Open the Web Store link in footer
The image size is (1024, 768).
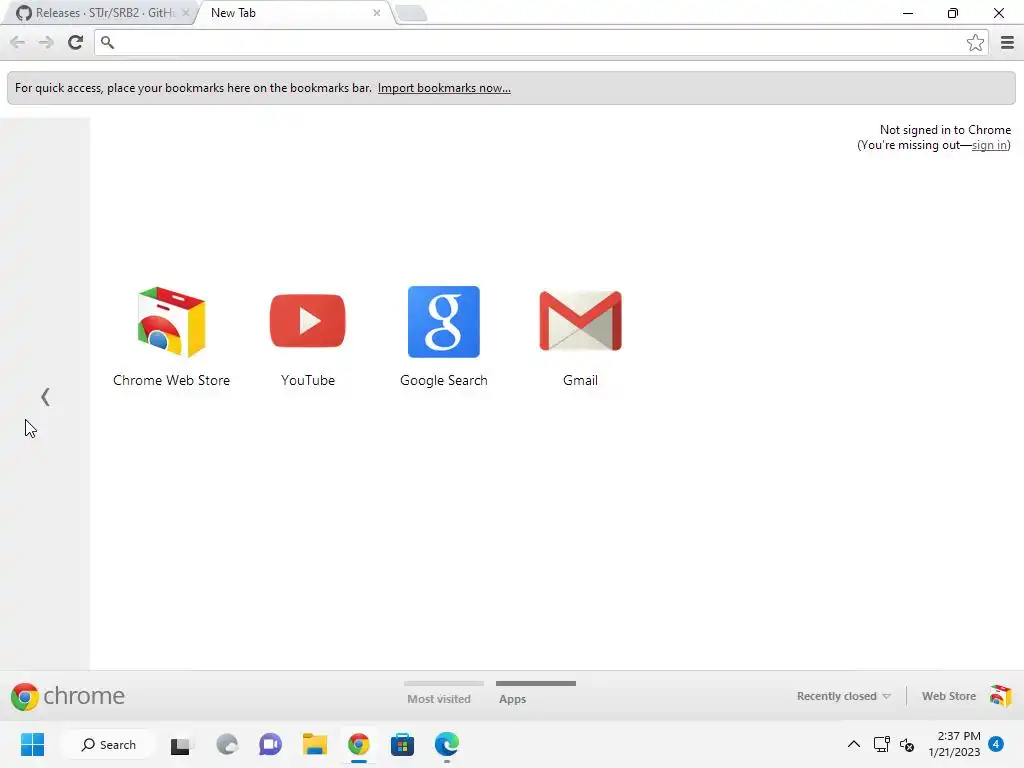(x=949, y=696)
